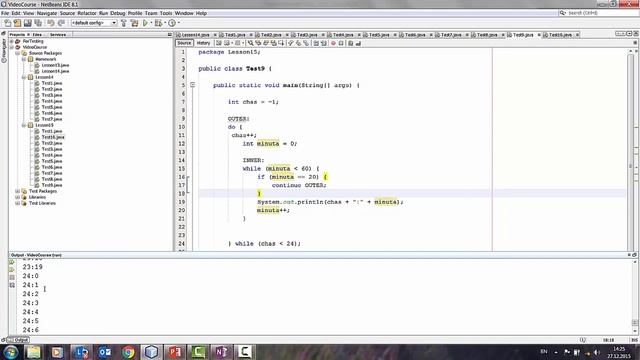Image resolution: width=640 pixels, height=360 pixels.
Task: Click the Shift Line Left icon
Action: coord(316,43)
